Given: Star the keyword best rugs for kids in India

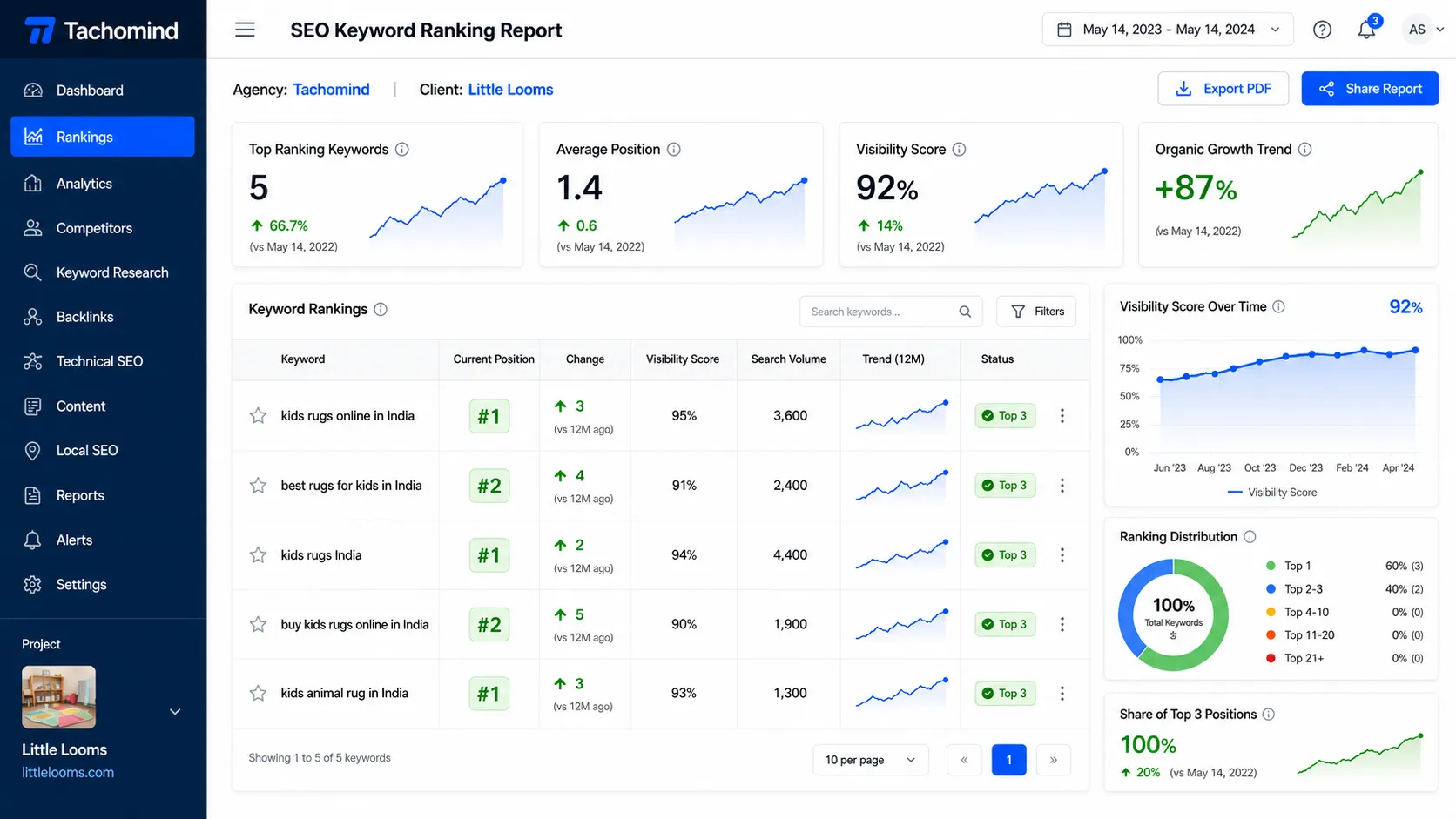Looking at the screenshot, I should 258,485.
